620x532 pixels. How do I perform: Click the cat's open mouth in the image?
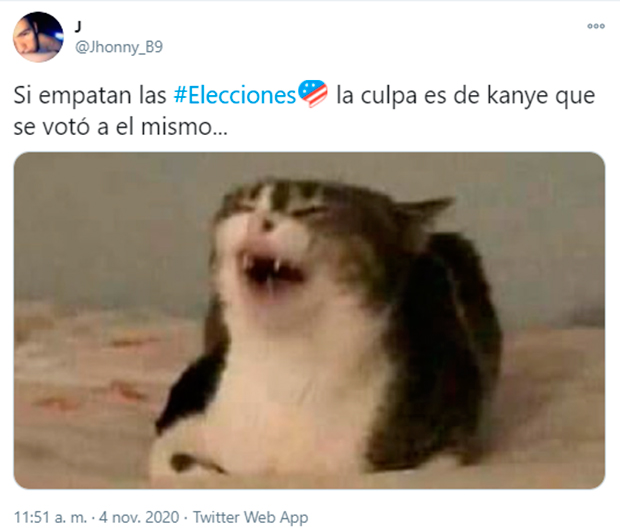[x=272, y=271]
